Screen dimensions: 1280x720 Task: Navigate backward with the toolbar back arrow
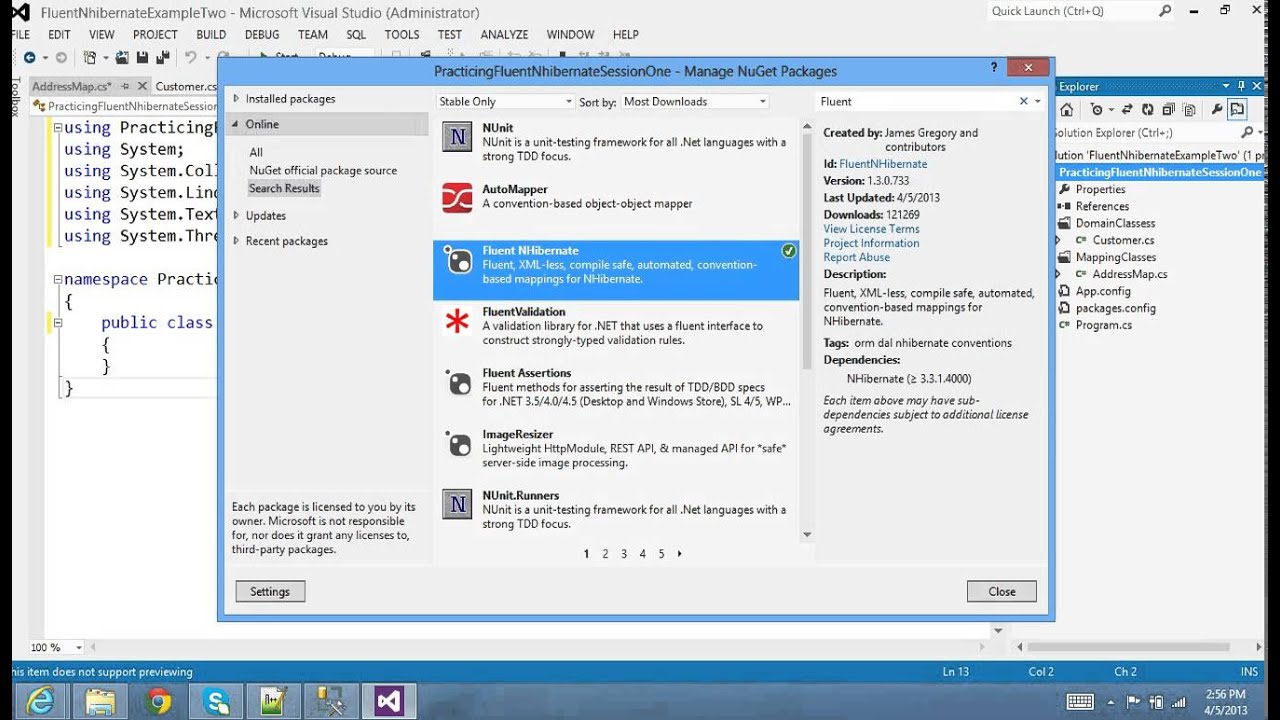(x=30, y=58)
